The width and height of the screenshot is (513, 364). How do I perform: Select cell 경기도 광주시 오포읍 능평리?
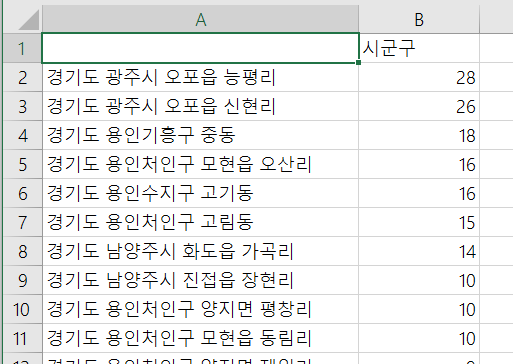[x=200, y=77]
